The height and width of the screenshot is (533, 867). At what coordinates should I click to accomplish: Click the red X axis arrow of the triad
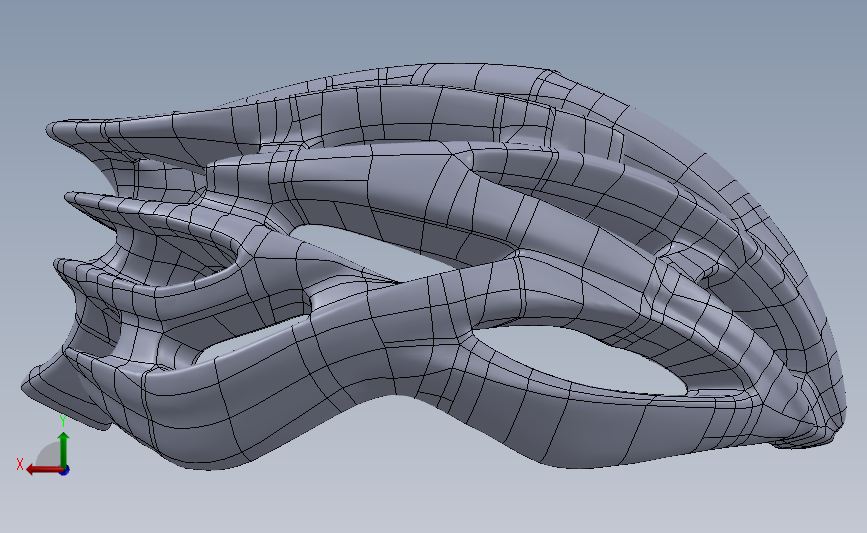[x=43, y=470]
